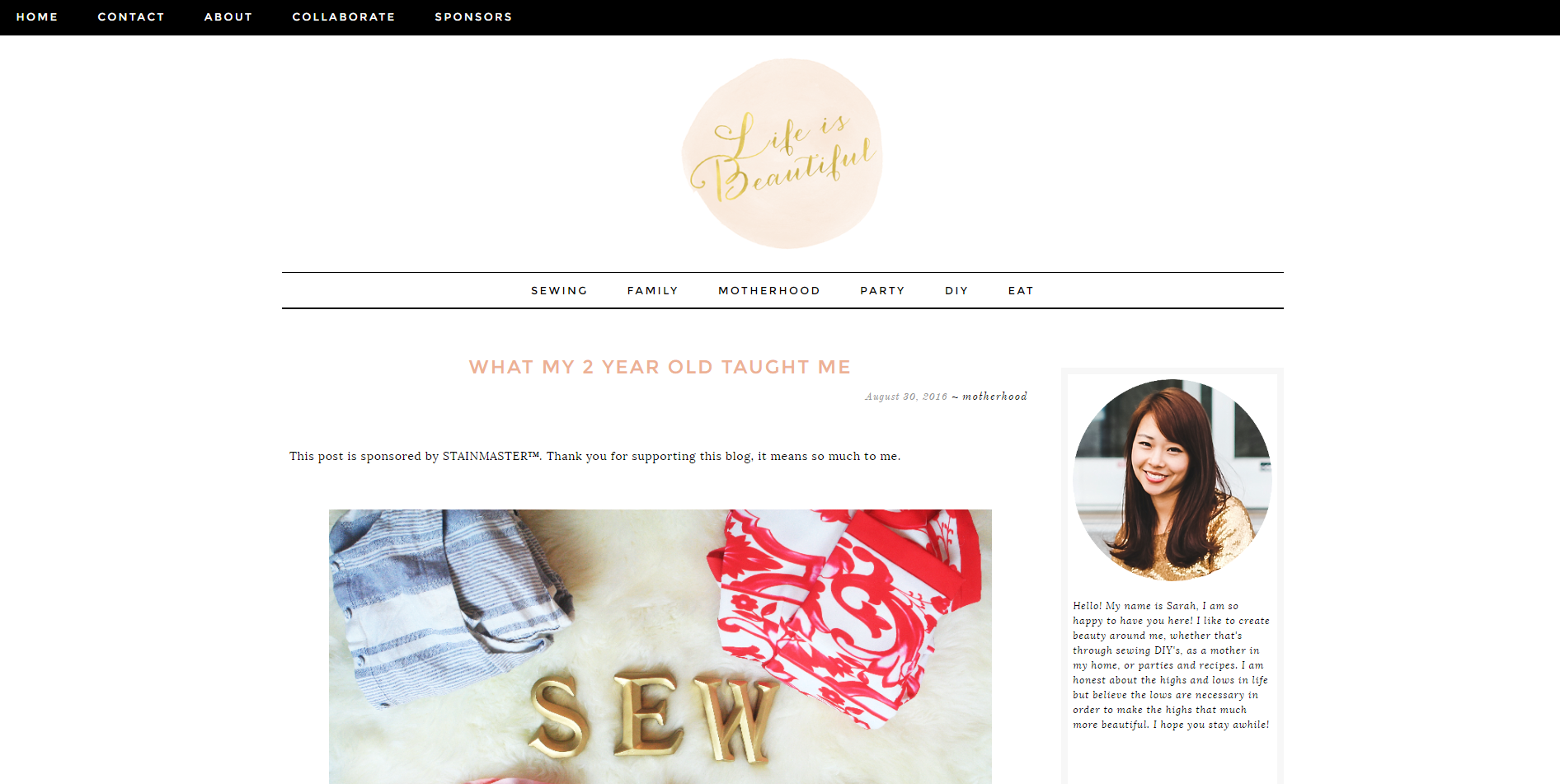Go to the Eat category

tap(1021, 291)
